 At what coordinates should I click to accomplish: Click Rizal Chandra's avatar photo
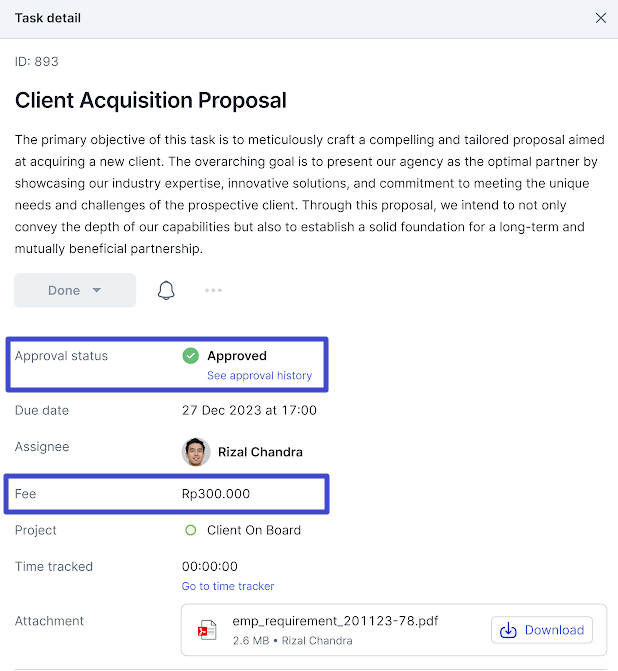click(x=196, y=452)
